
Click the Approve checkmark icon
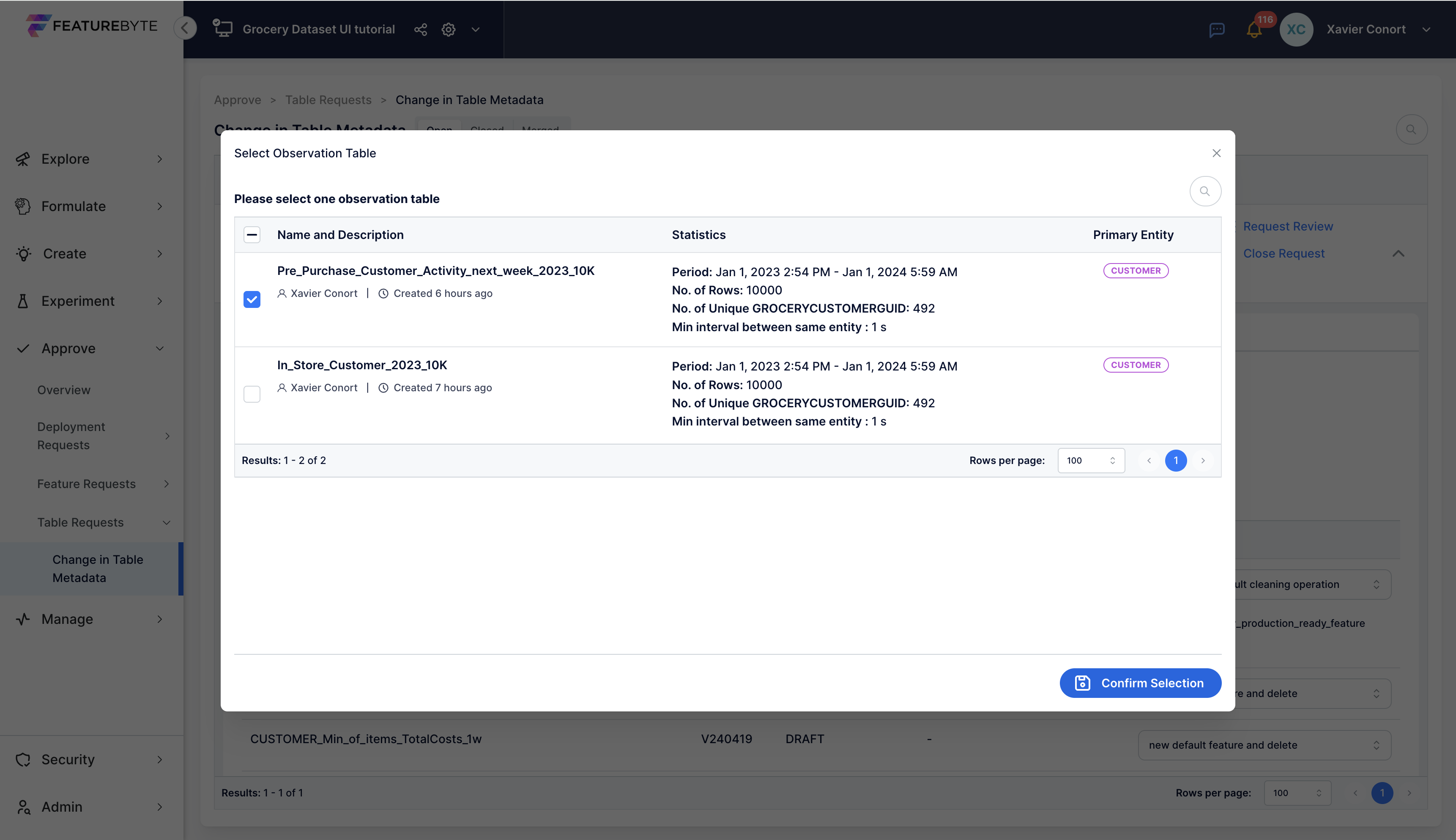pos(23,348)
